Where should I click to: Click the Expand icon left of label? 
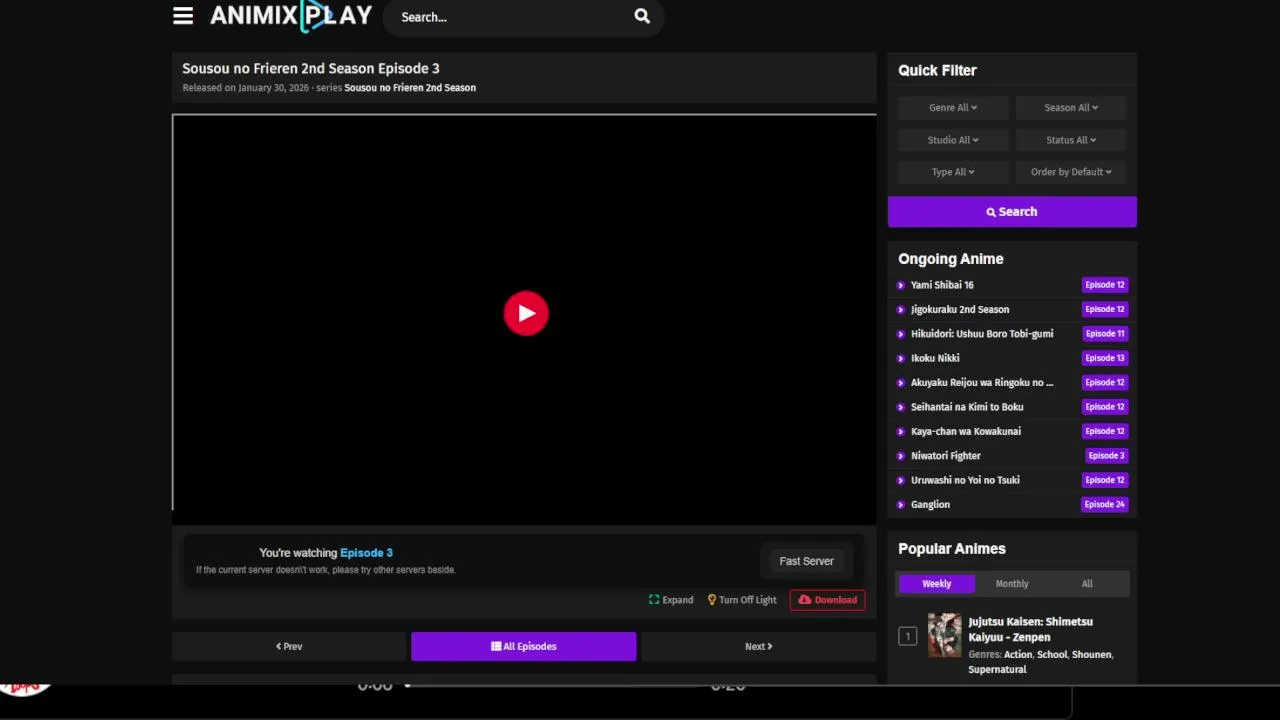(654, 600)
